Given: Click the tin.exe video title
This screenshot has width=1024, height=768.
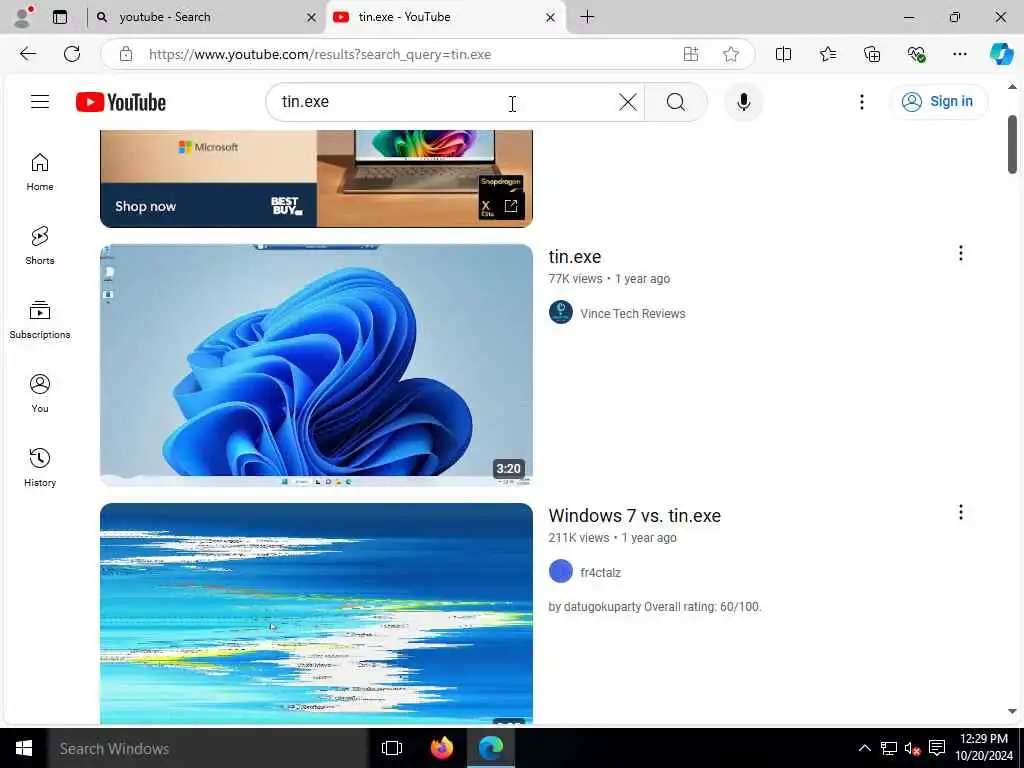Looking at the screenshot, I should 575,257.
